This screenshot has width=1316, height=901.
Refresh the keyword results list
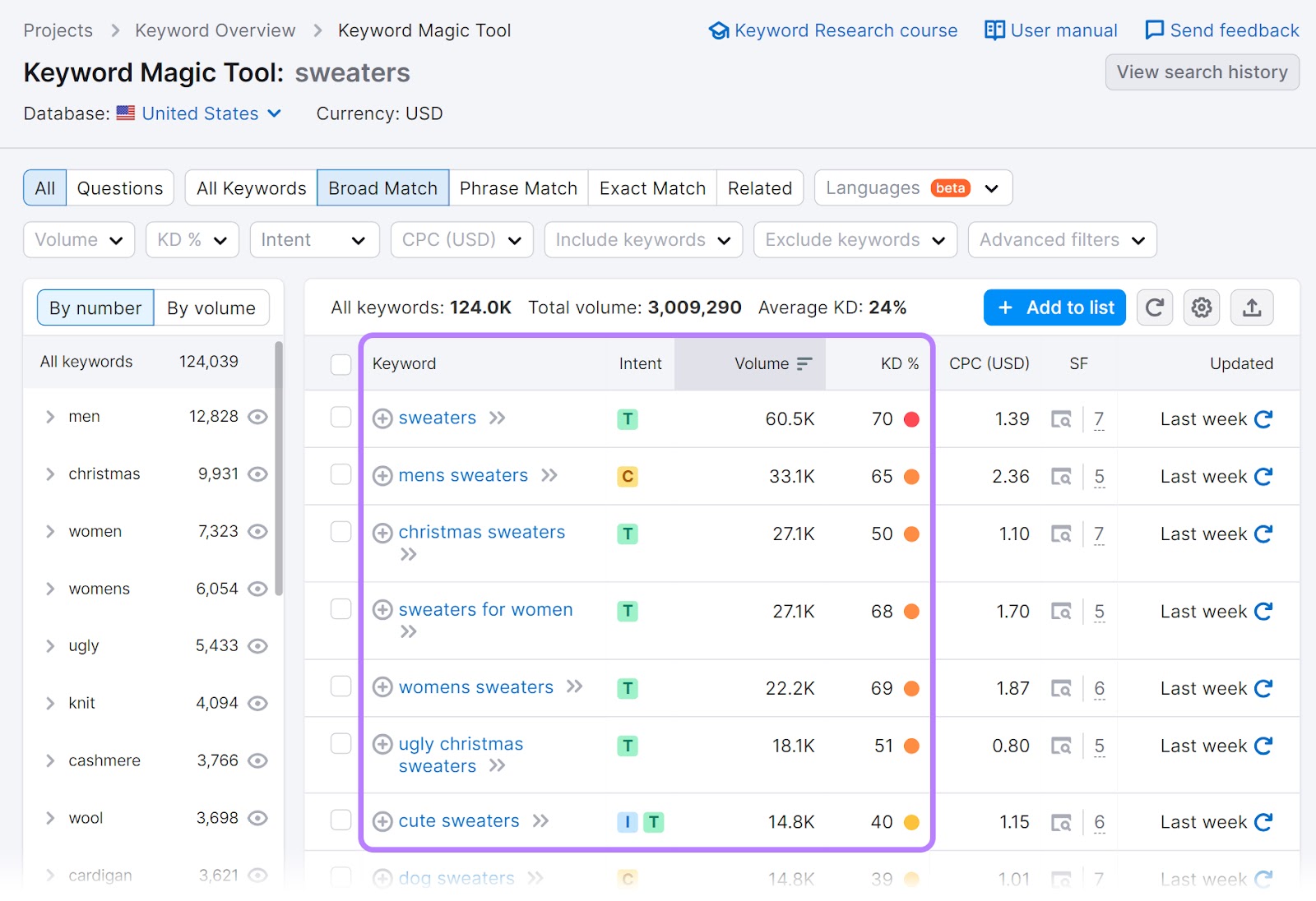[x=1155, y=307]
